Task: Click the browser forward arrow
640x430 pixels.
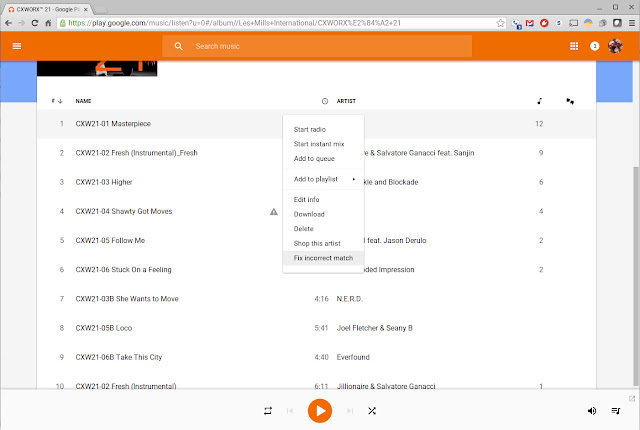Action: click(22, 23)
